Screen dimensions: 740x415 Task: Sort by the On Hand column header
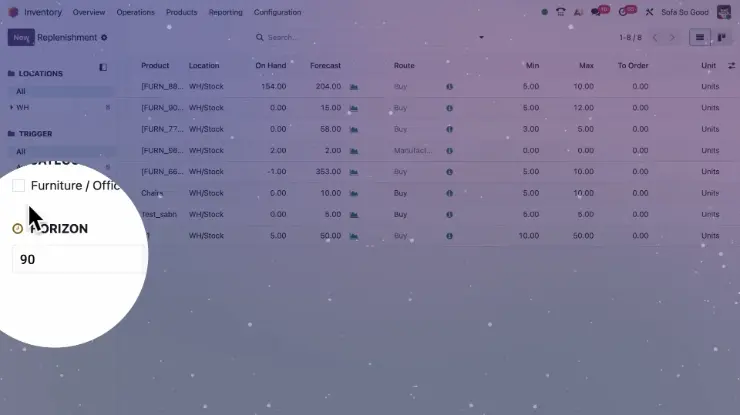[270, 66]
